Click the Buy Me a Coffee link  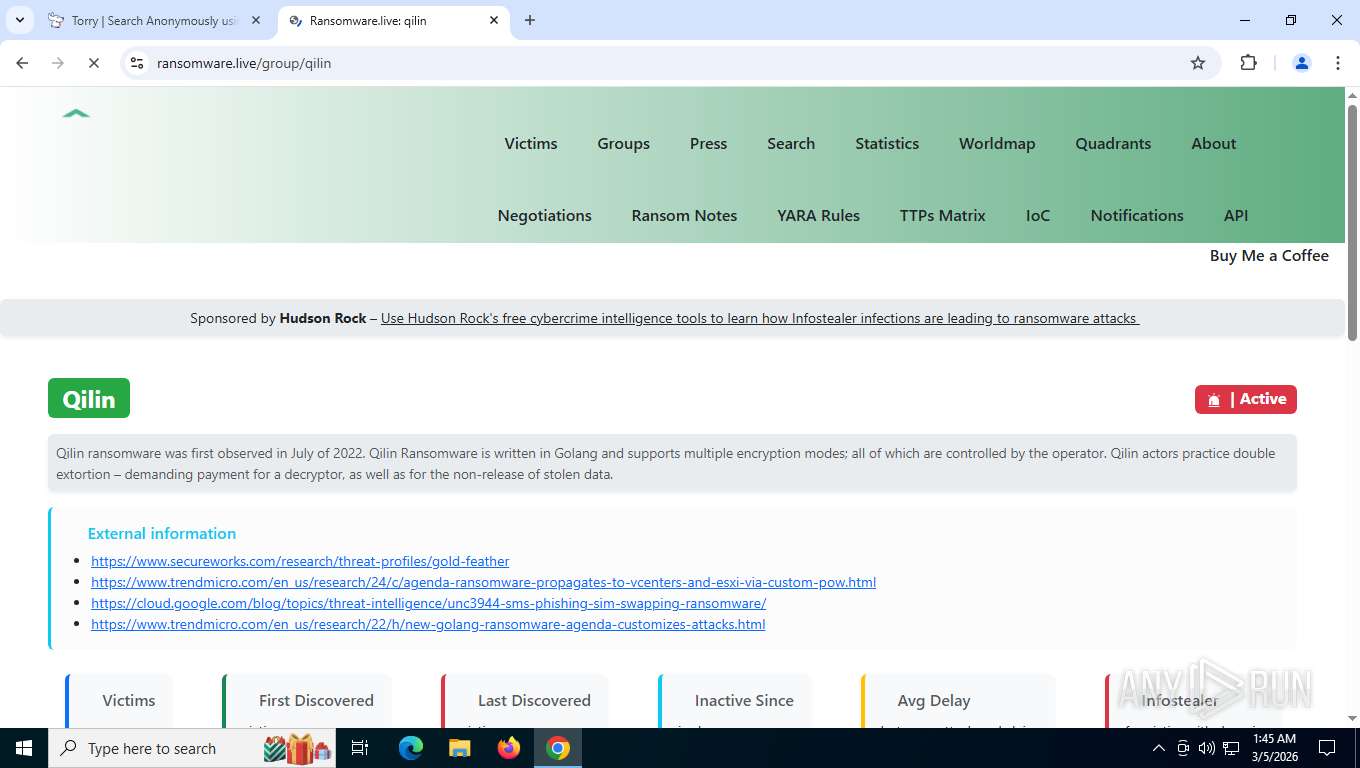[x=1269, y=255]
